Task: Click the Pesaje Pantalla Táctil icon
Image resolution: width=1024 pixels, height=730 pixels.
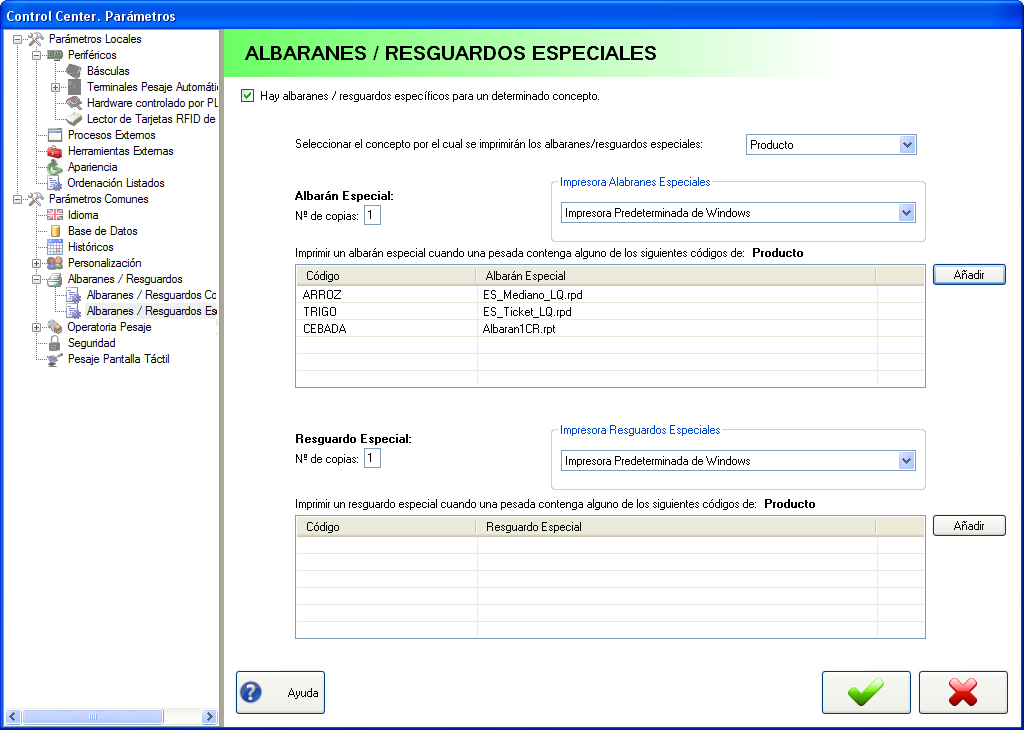Action: click(x=55, y=359)
